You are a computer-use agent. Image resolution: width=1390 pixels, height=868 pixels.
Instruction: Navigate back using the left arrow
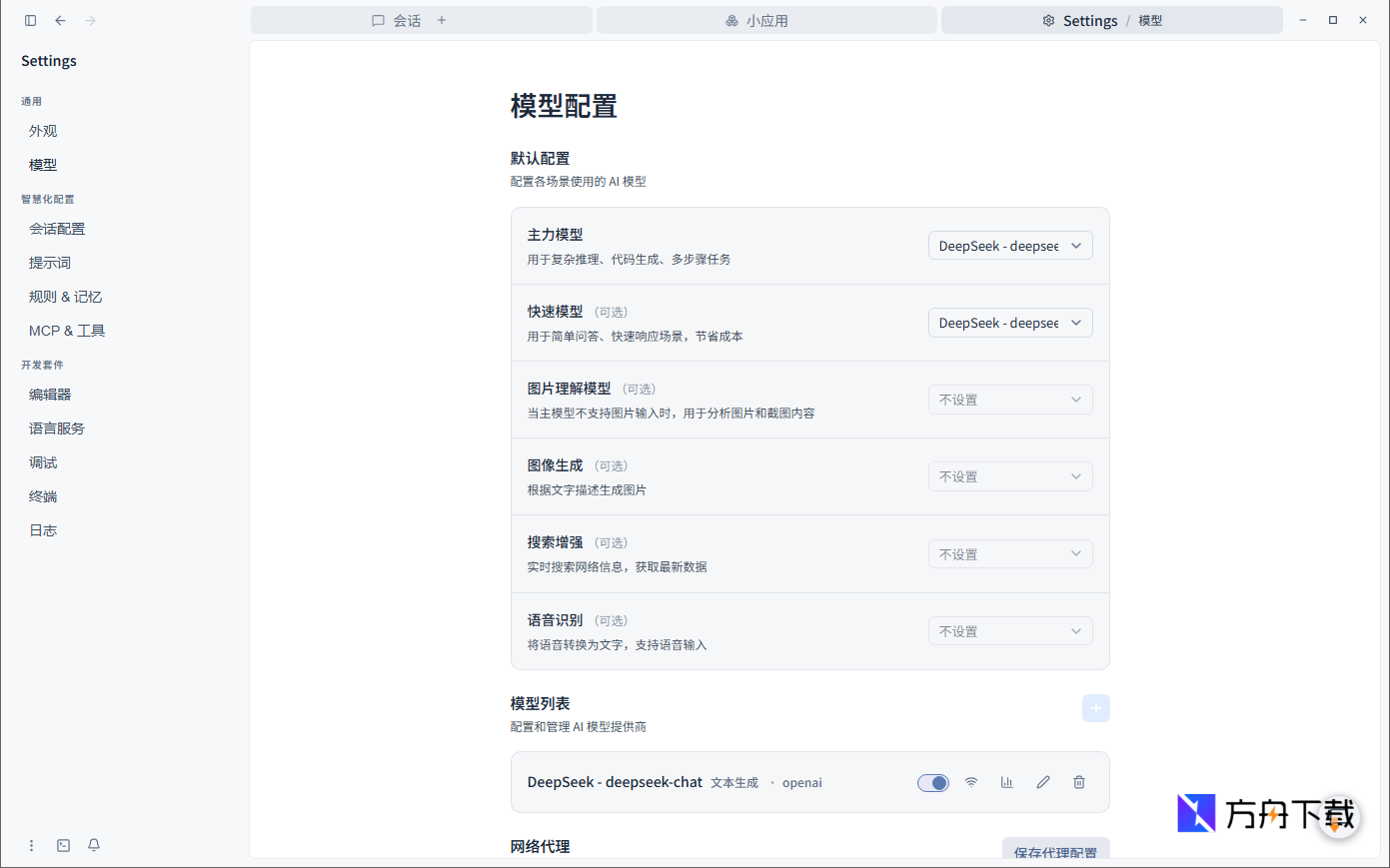pos(60,20)
